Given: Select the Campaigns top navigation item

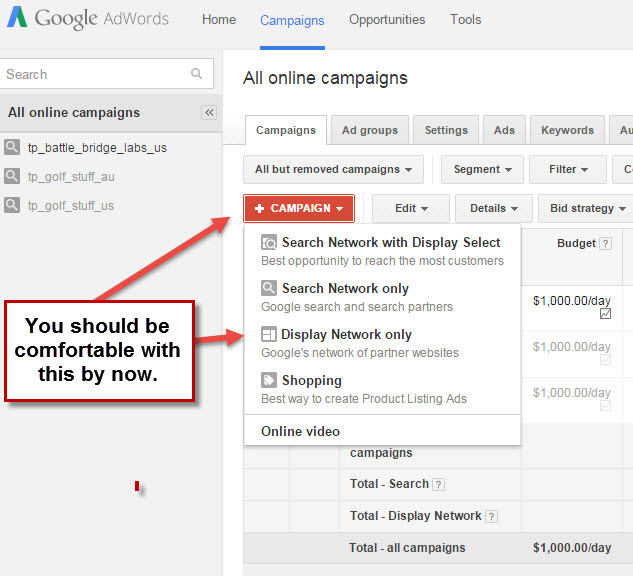Looking at the screenshot, I should (292, 20).
